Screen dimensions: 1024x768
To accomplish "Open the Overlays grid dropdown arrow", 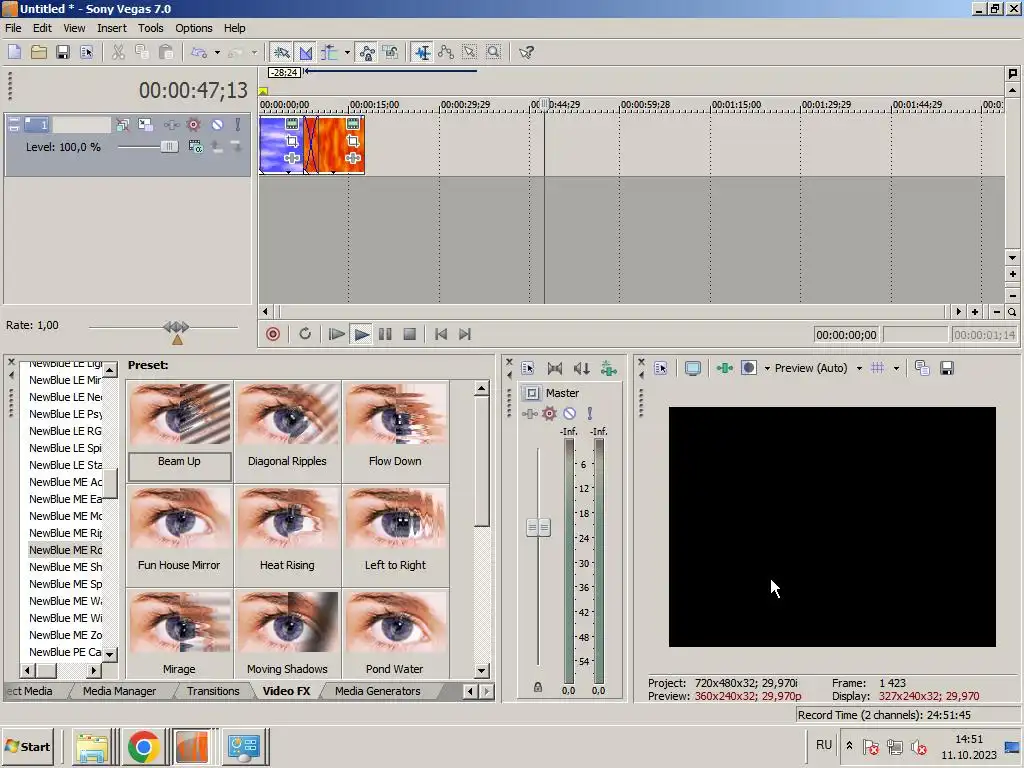I will 896,368.
